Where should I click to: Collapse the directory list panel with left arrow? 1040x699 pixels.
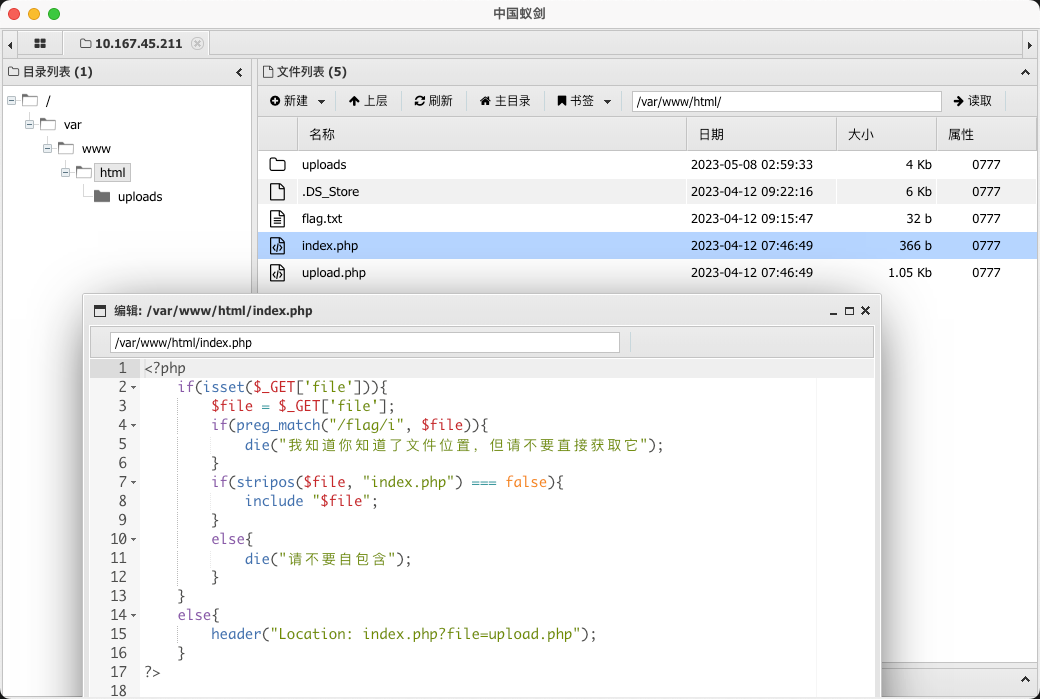[239, 72]
